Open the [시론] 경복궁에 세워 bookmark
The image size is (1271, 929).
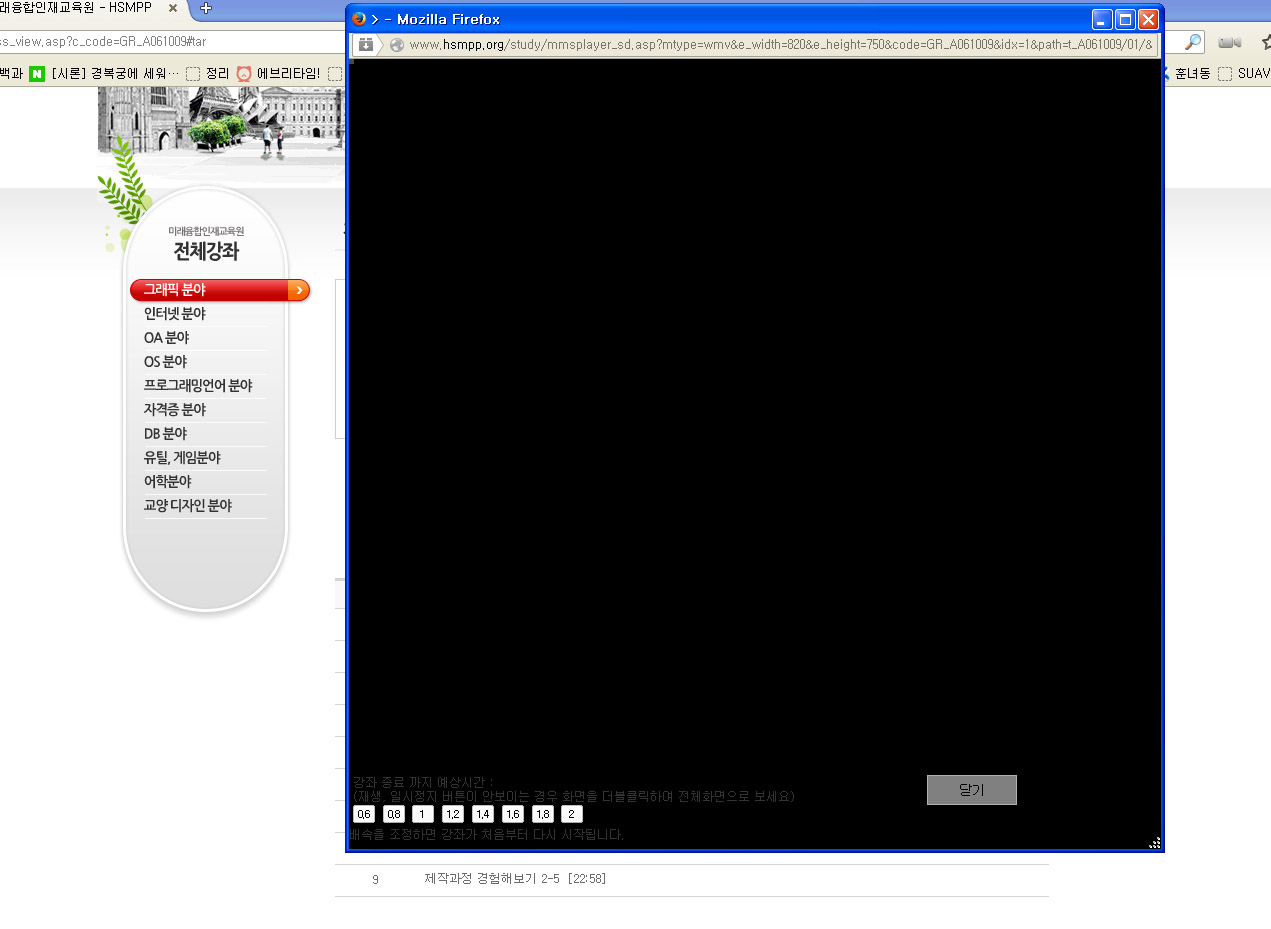[x=116, y=73]
